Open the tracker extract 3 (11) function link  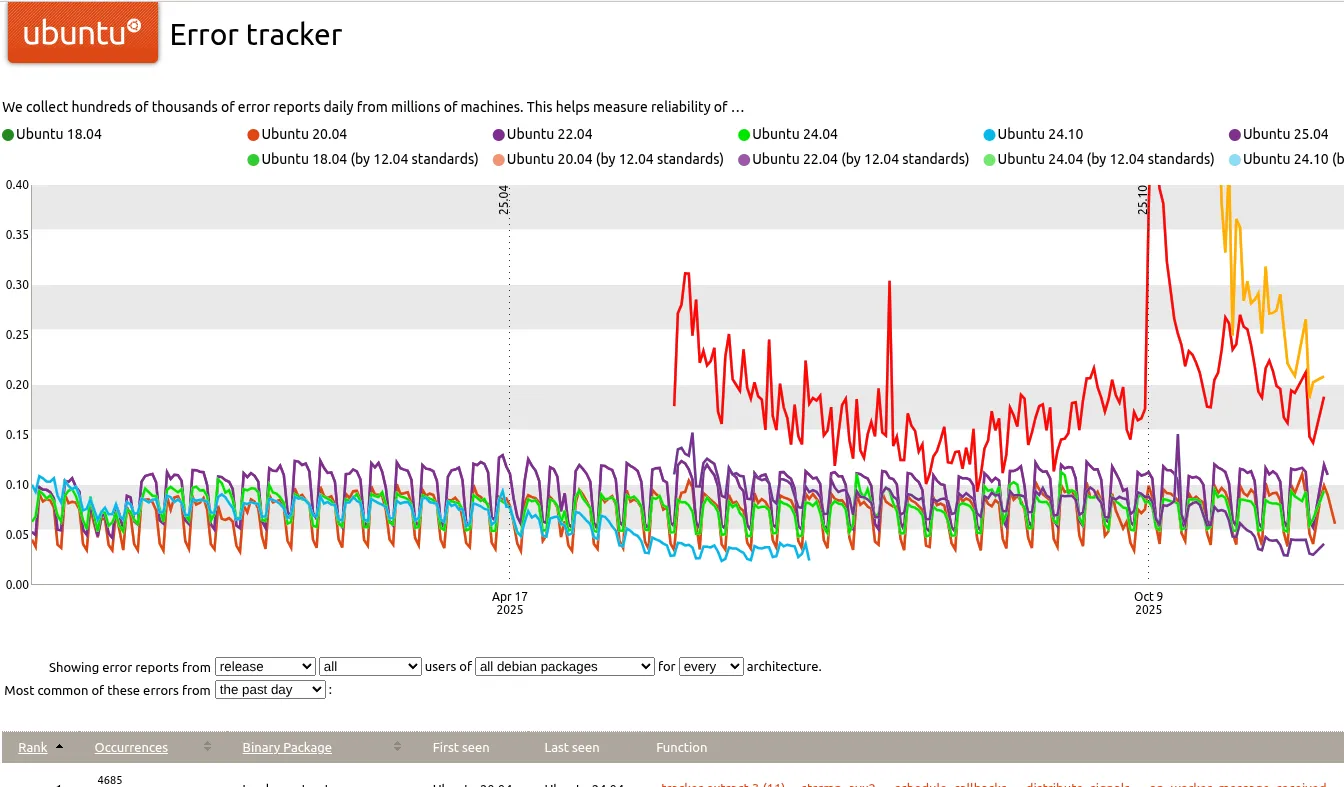coord(722,786)
